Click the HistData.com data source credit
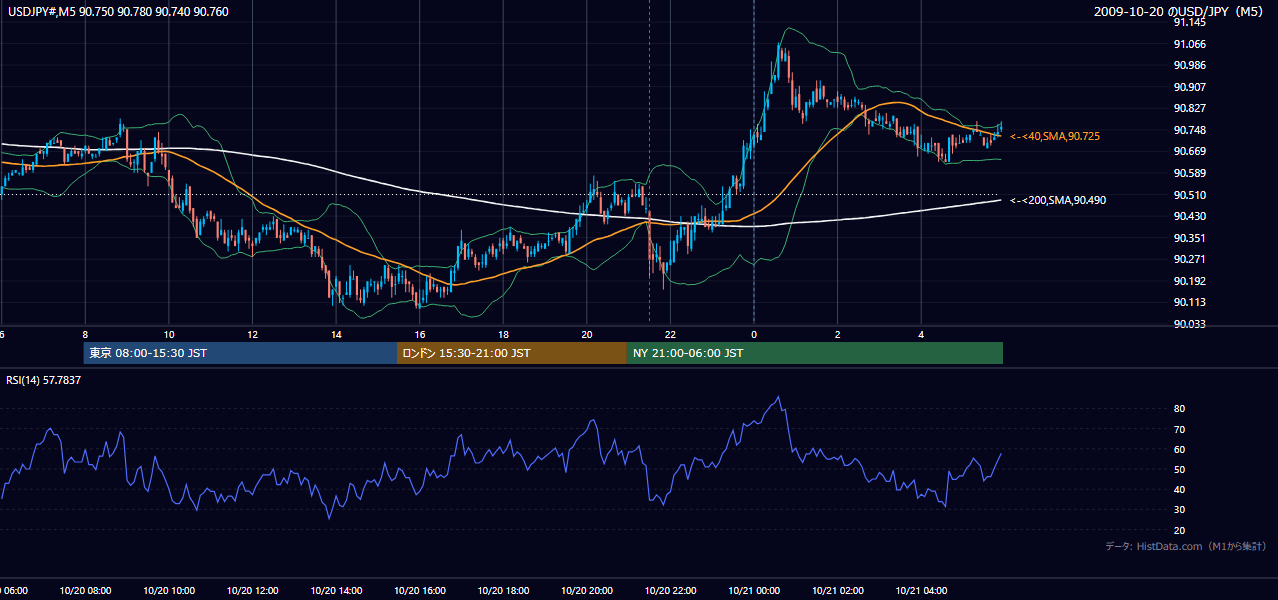Screen dimensions: 1278x600 (1186, 546)
